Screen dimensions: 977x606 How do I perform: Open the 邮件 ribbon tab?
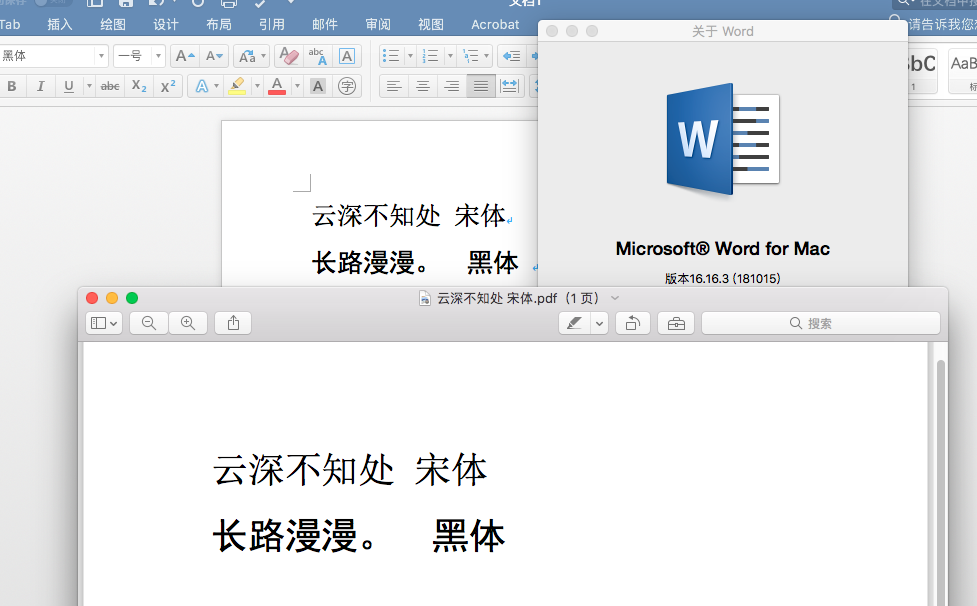click(325, 24)
